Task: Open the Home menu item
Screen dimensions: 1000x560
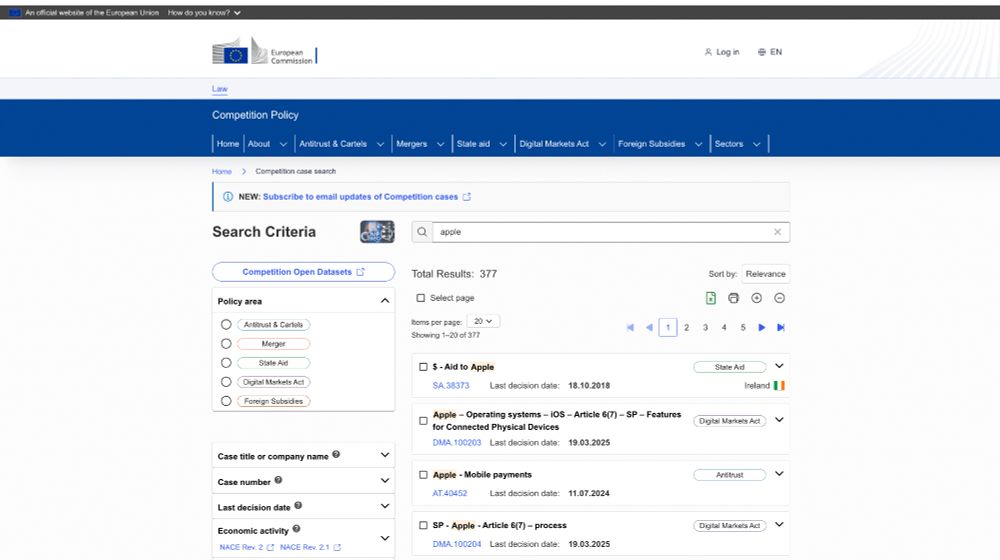Action: click(228, 144)
